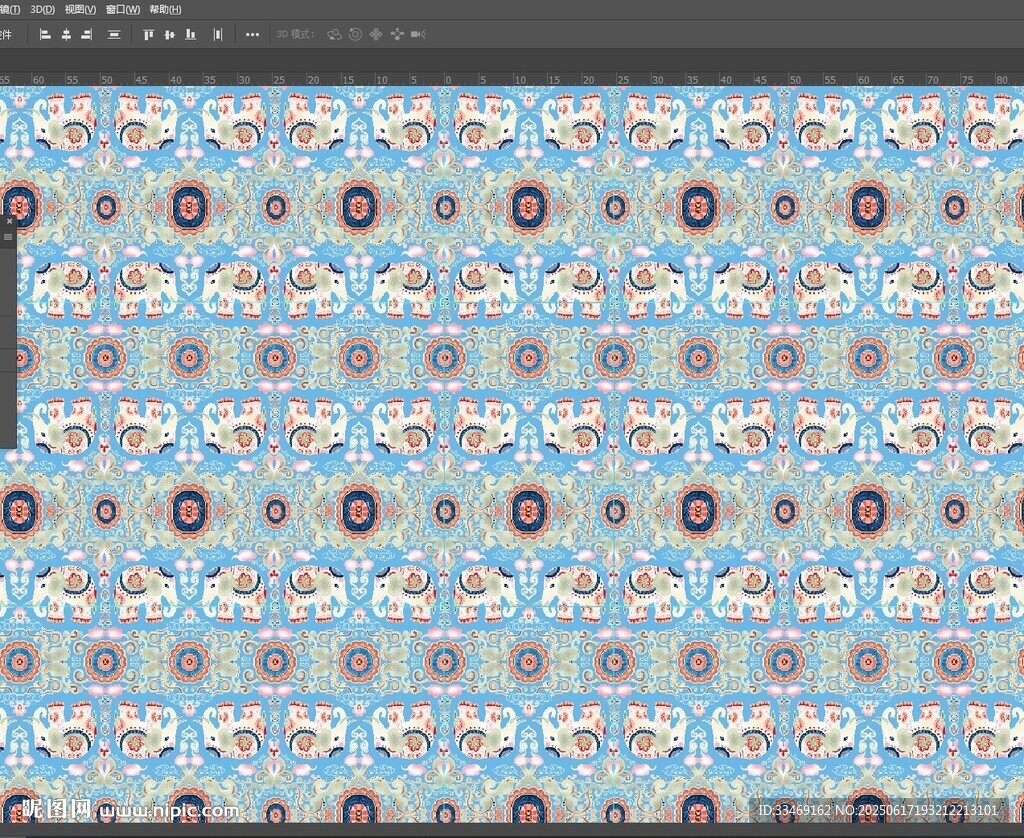The width and height of the screenshot is (1024, 838).
Task: Select the 3D pan mode icon
Action: (376, 34)
